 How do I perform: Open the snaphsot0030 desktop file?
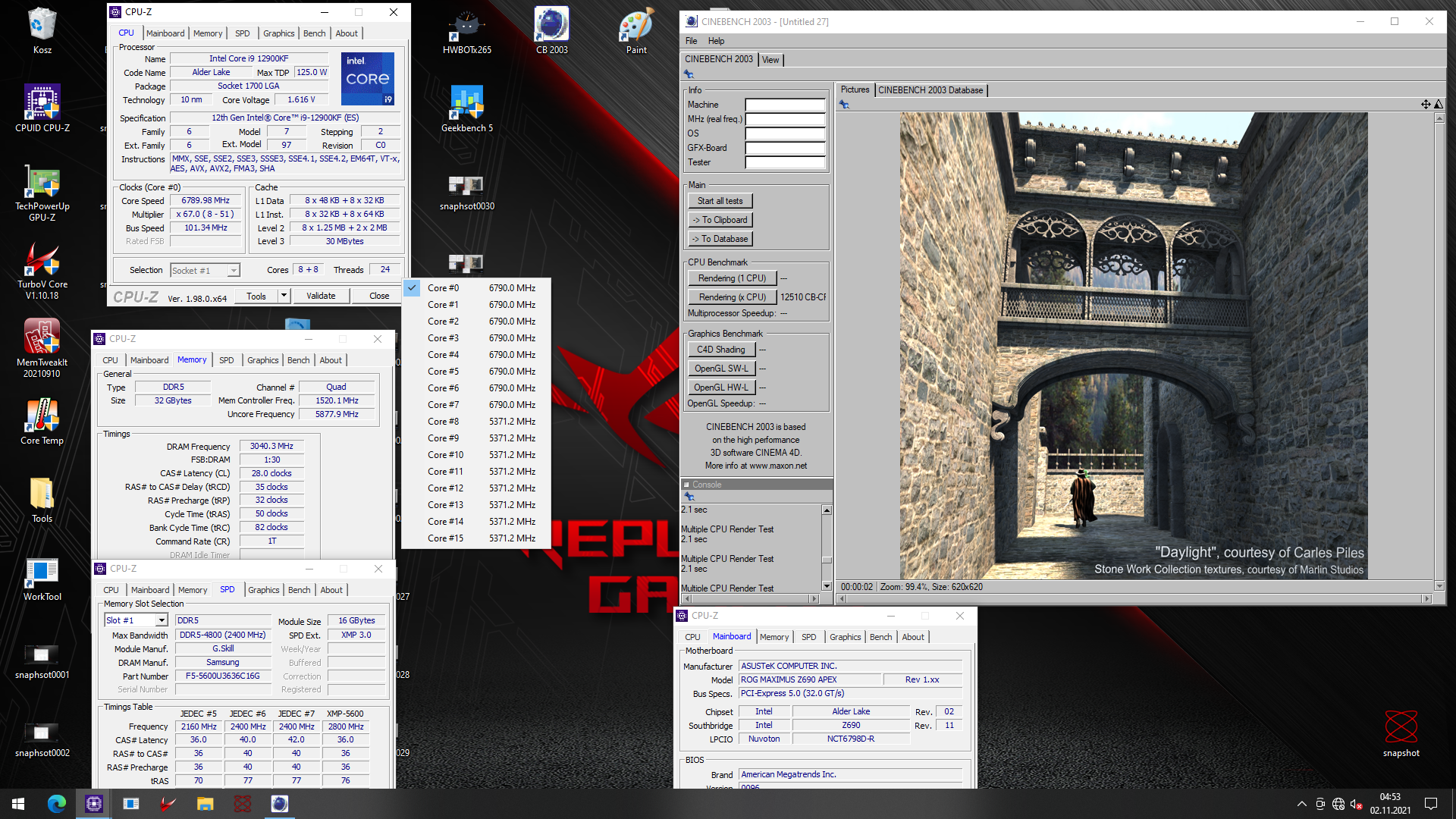467,193
